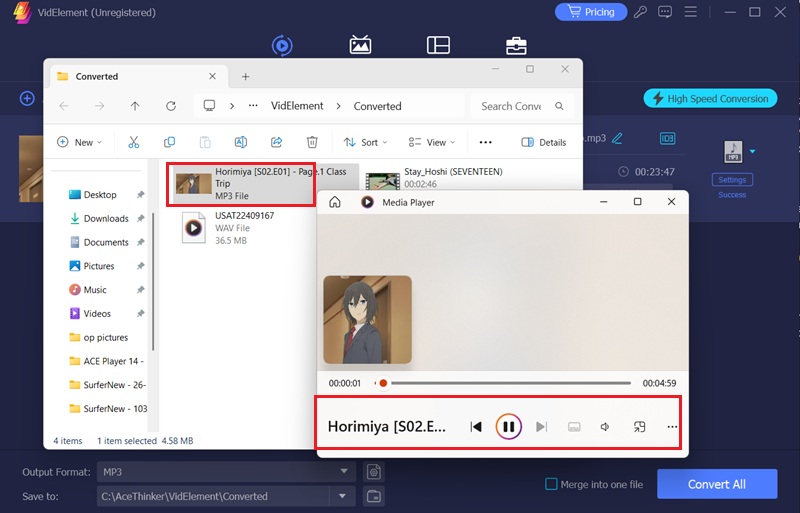Click the Share icon in File Explorer
The height and width of the screenshot is (513, 800).
(x=277, y=142)
